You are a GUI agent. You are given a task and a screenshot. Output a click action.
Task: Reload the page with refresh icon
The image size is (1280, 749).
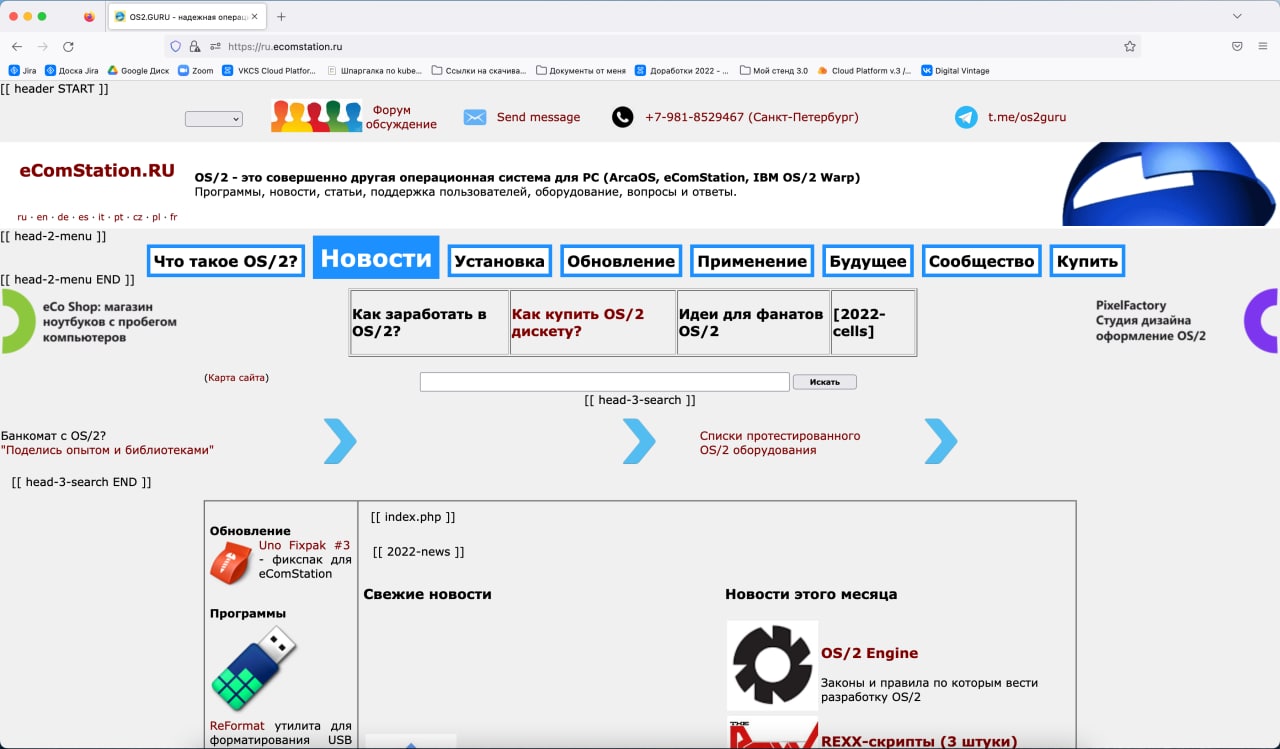[68, 46]
